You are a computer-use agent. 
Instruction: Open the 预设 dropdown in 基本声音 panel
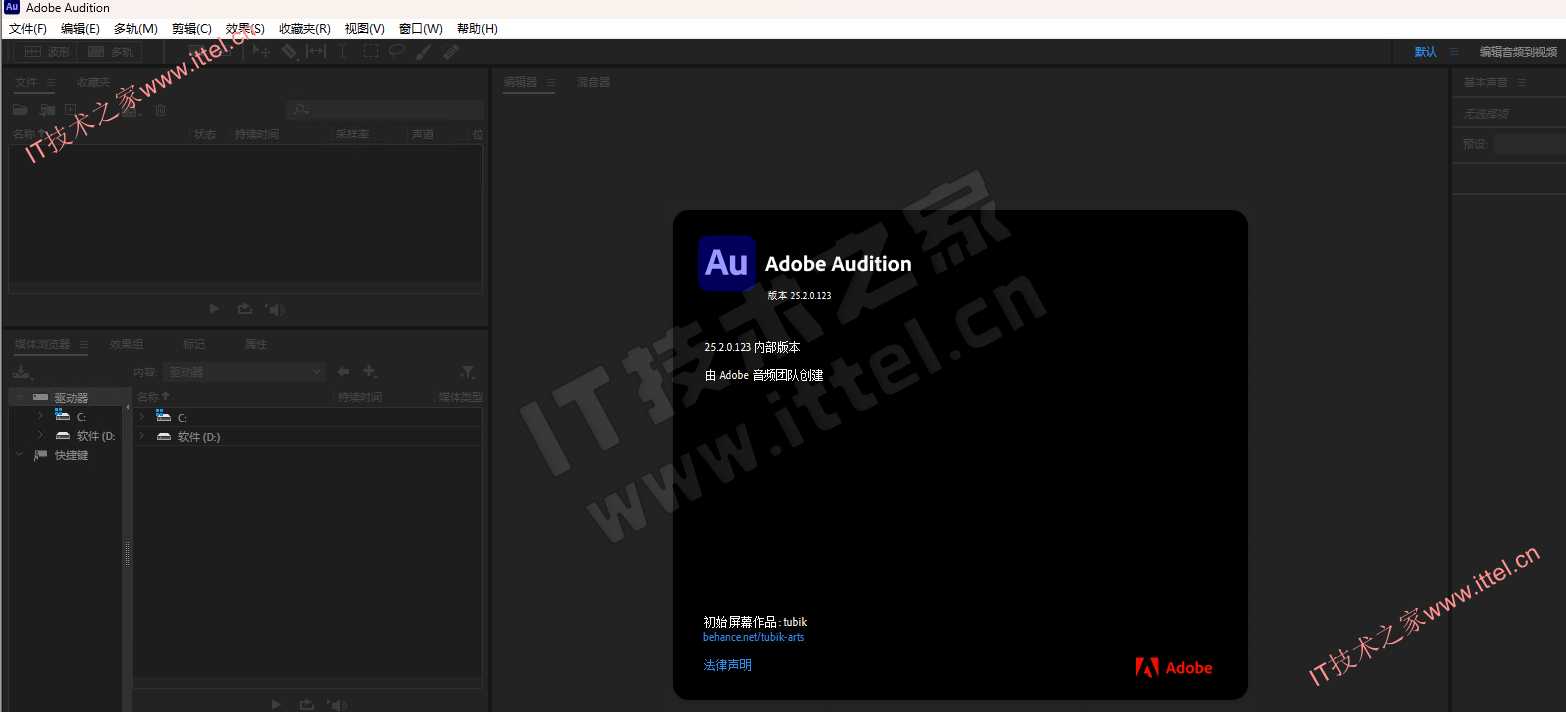(x=1530, y=144)
